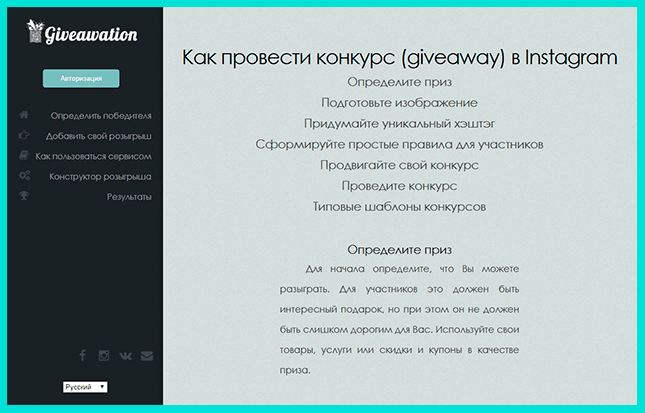Click the email envelope icon

coord(147,356)
